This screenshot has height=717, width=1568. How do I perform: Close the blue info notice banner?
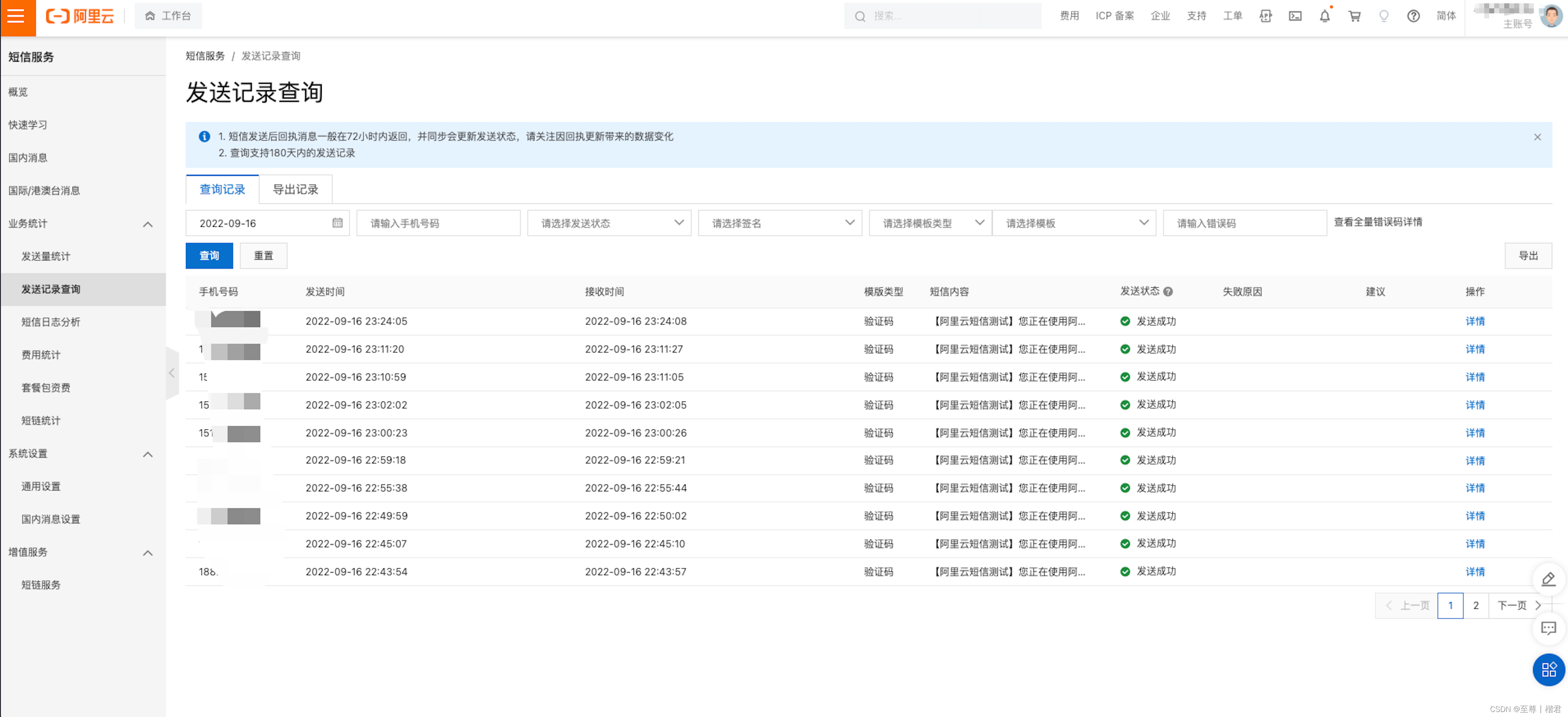(1537, 137)
